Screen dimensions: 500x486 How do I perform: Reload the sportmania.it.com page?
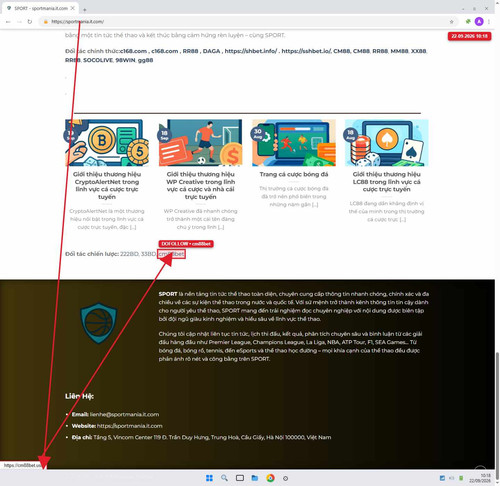(30, 22)
